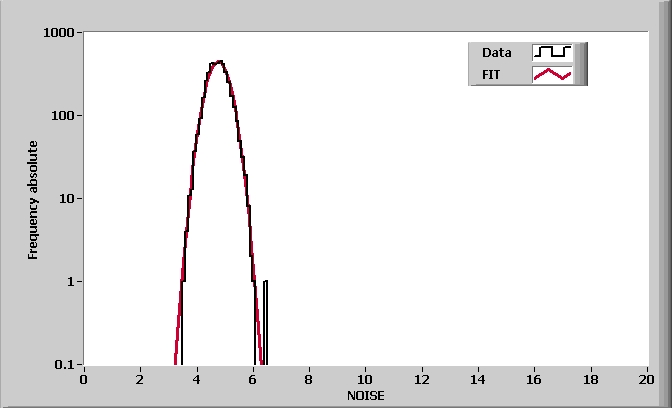Click the isolated histogram bar near 6.5
The image size is (672, 408).
[x=265, y=322]
